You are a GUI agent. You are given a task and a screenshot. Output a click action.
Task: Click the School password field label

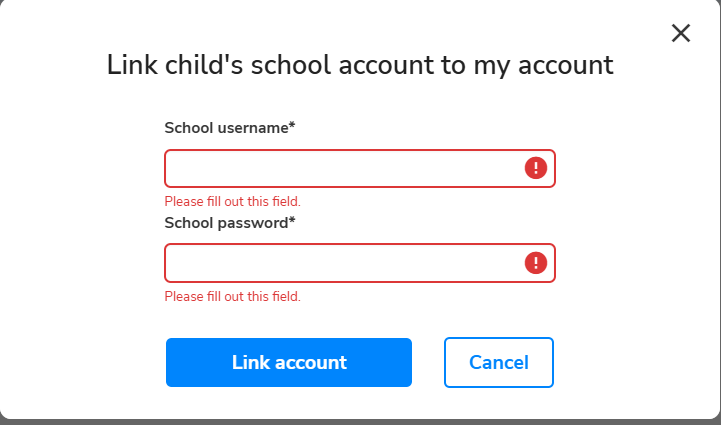click(x=226, y=222)
